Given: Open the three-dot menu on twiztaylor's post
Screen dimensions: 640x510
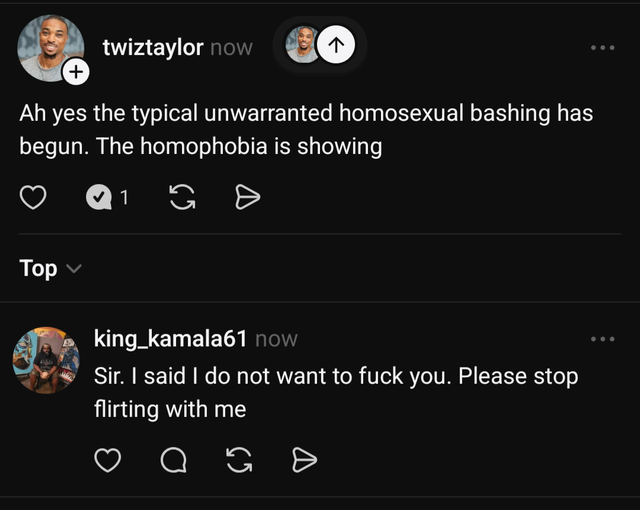Looking at the screenshot, I should [x=603, y=47].
